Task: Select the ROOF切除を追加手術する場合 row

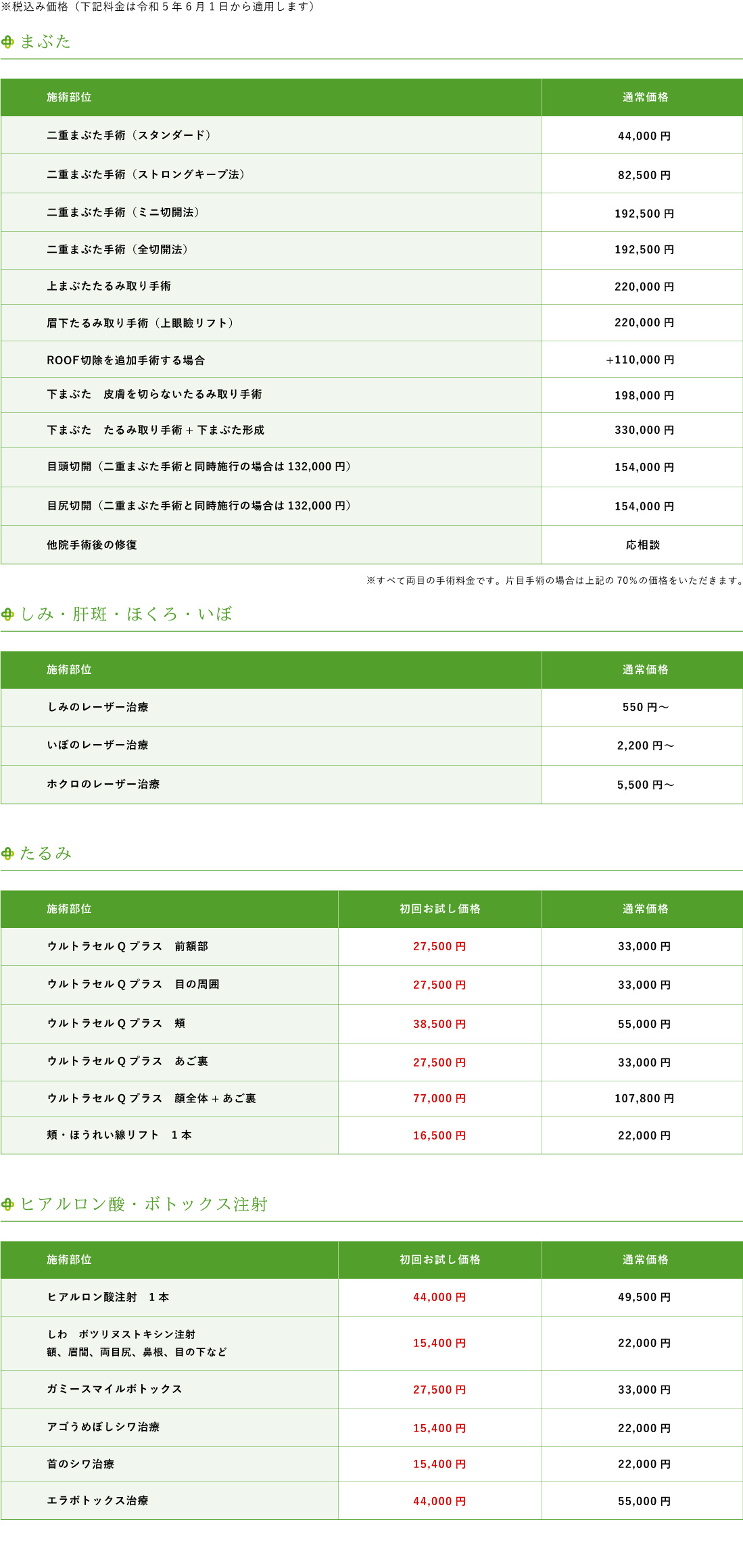Action: coord(372,360)
